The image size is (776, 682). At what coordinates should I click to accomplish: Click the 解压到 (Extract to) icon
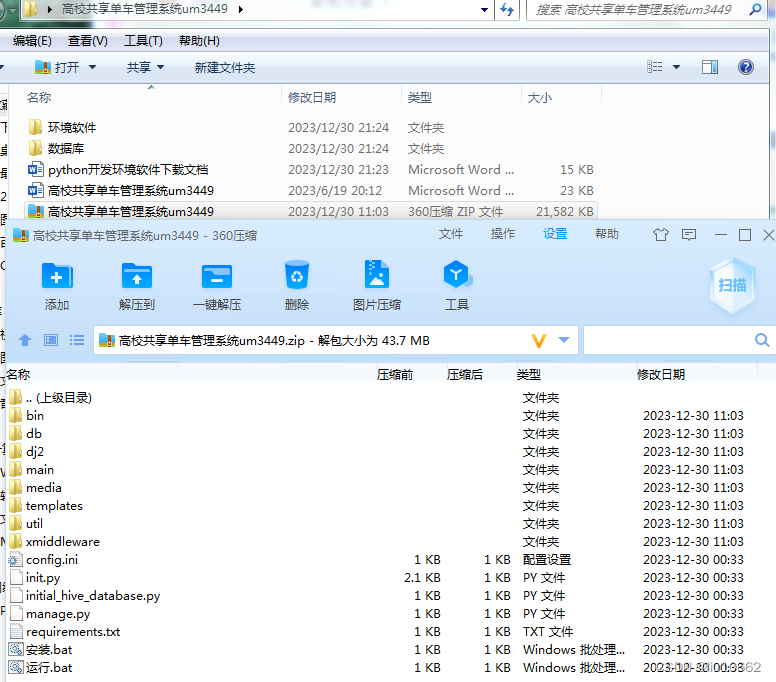(x=137, y=275)
